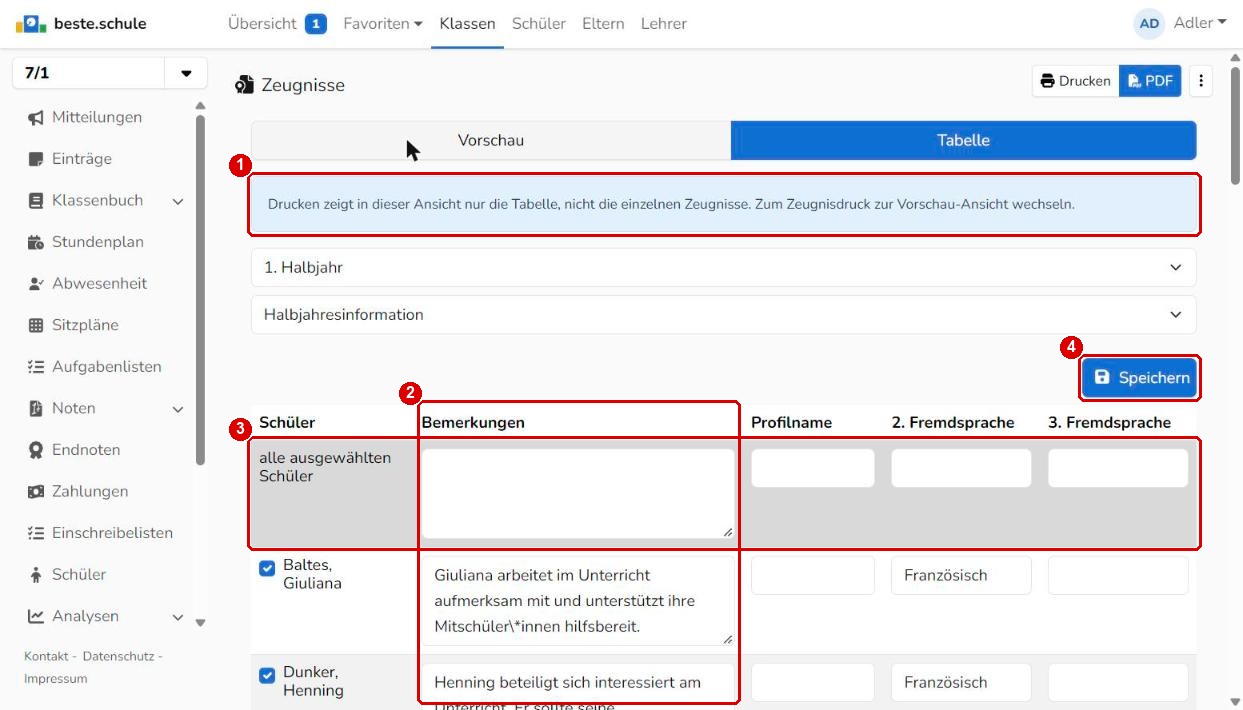
Task: Go to Lehrer in the top navigation
Action: [x=664, y=23]
